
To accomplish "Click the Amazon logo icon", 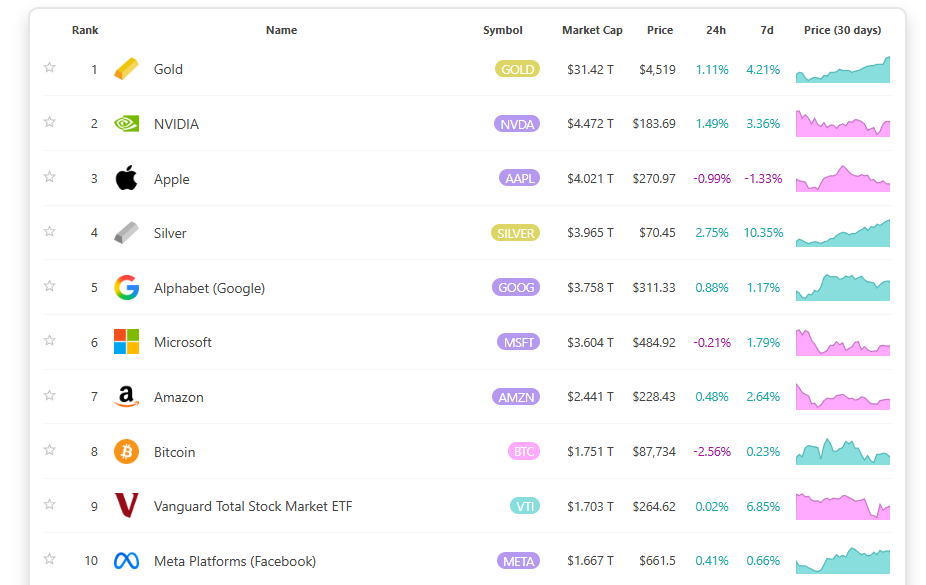I will click(x=125, y=396).
